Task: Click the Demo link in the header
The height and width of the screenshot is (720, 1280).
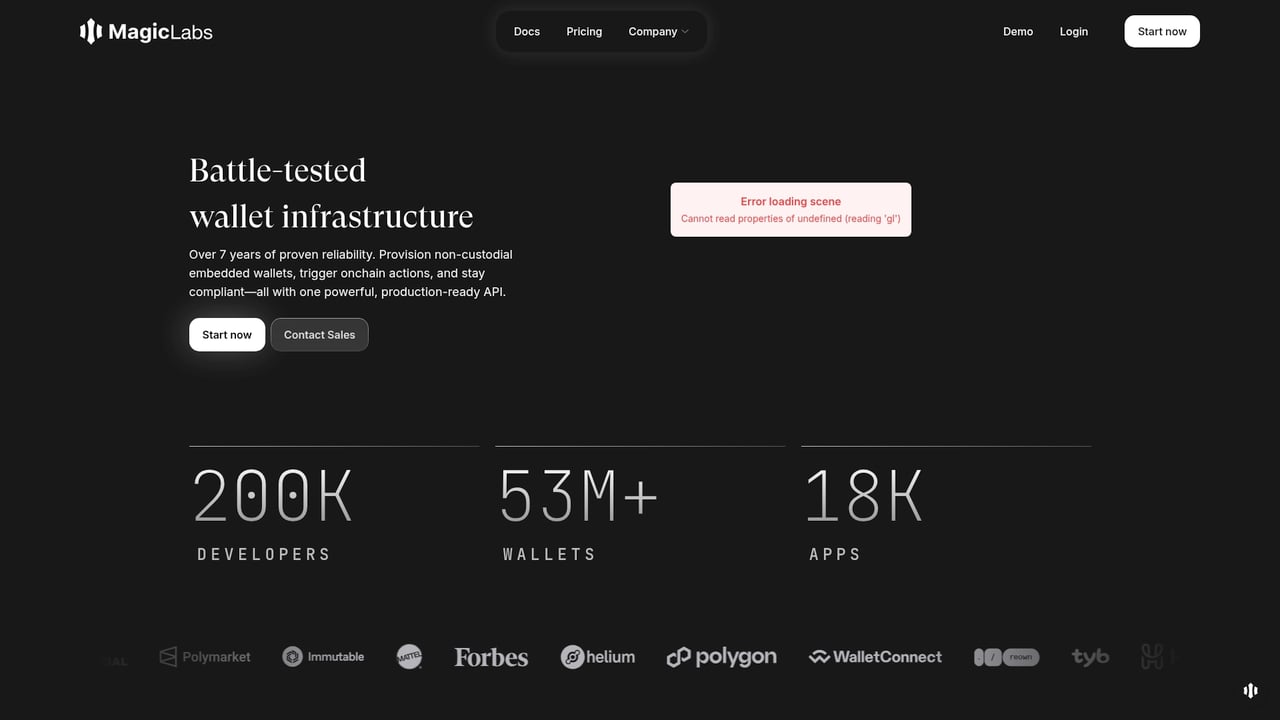Action: point(1018,31)
